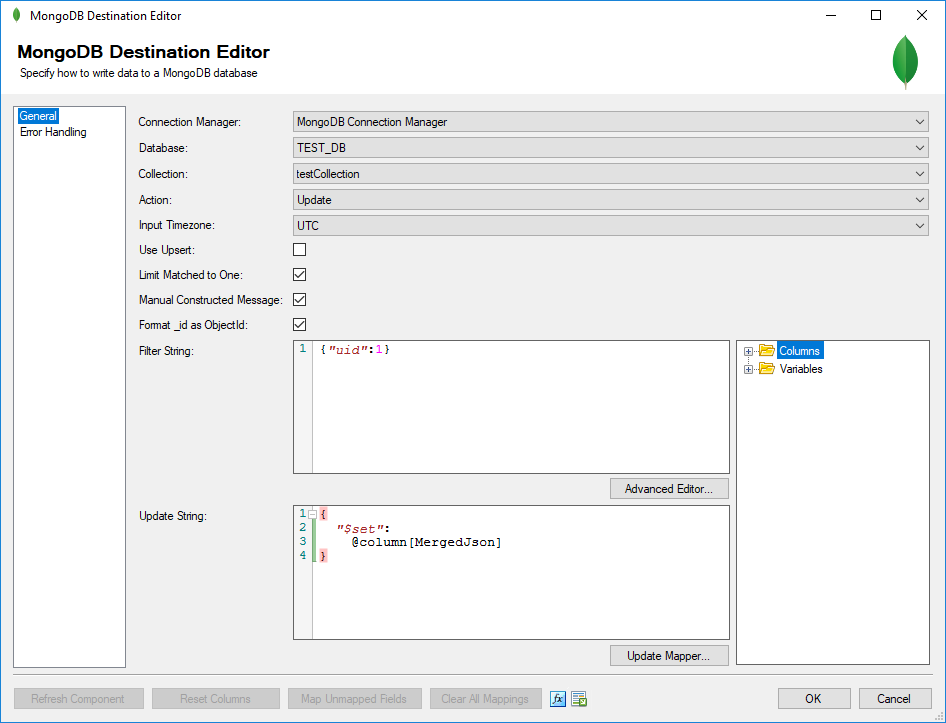
Task: Click the "uid" text in Filter String
Action: 348,350
